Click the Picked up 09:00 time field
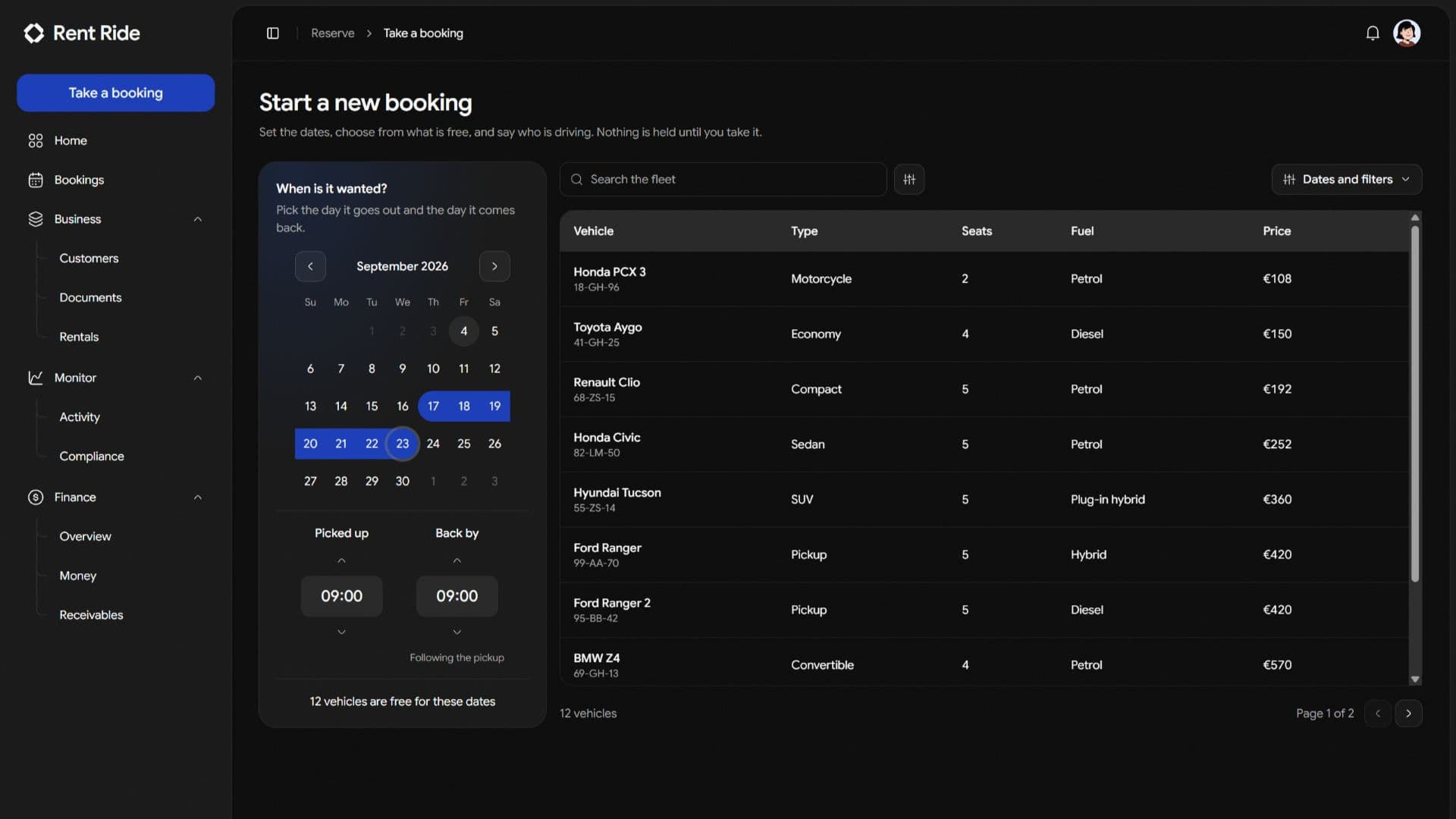Screen dimensions: 1456x819 coord(341,596)
